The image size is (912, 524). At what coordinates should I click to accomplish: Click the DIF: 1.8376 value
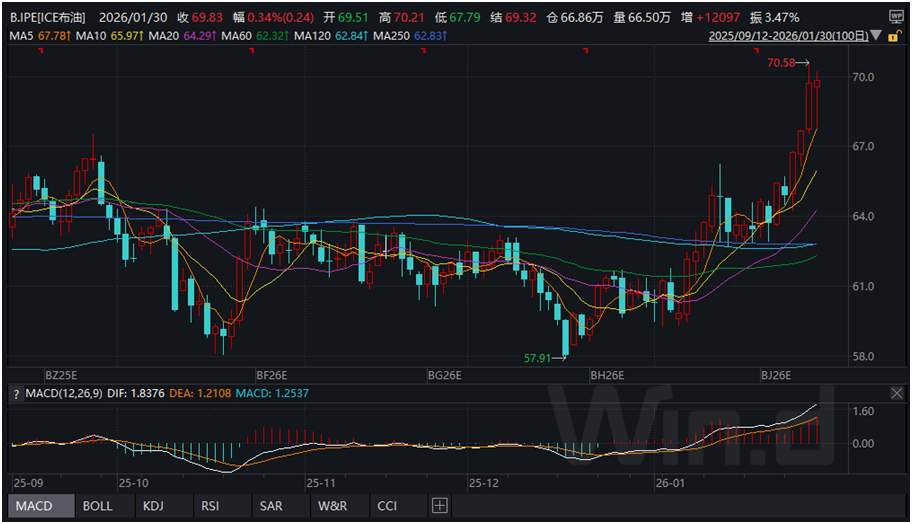click(136, 394)
